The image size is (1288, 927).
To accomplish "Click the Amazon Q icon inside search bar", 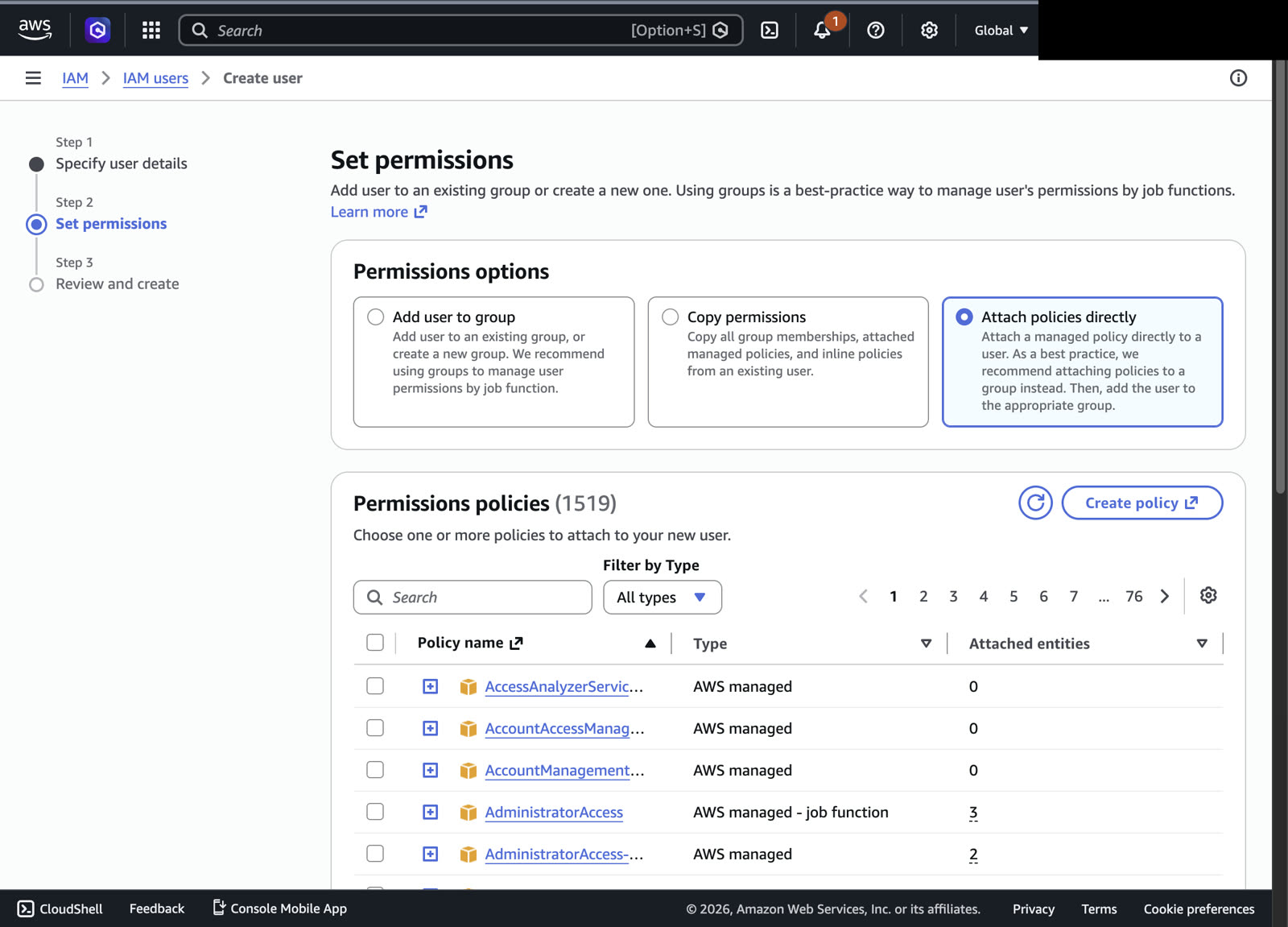I will [x=720, y=30].
